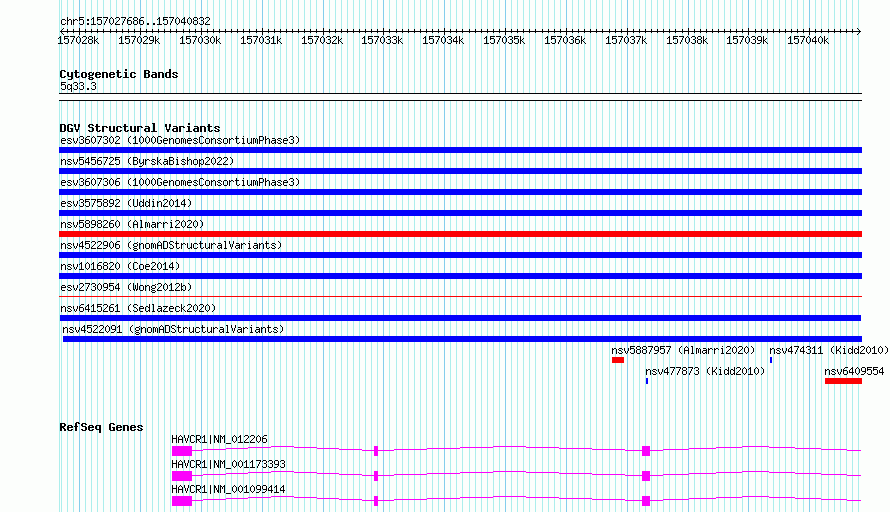The image size is (890, 512).
Task: Click the 157034k ruler label
Action: pos(443,40)
